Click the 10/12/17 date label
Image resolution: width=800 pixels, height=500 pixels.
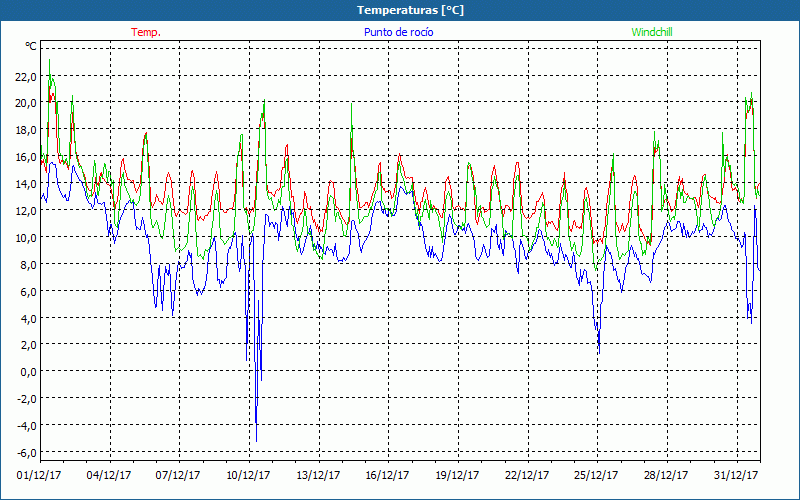(x=248, y=475)
